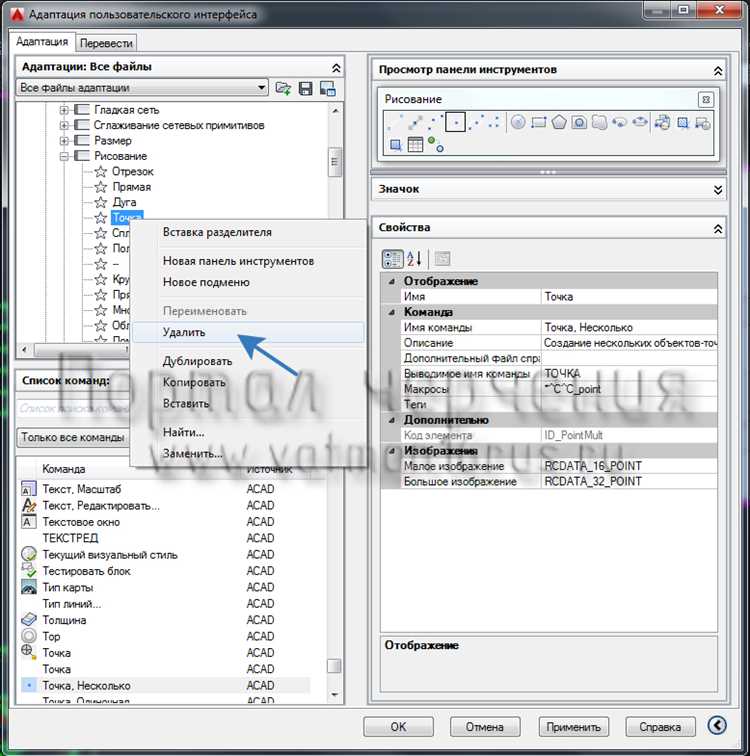The width and height of the screenshot is (750, 756).
Task: Click the Имя property value Точка
Action: [x=629, y=297]
